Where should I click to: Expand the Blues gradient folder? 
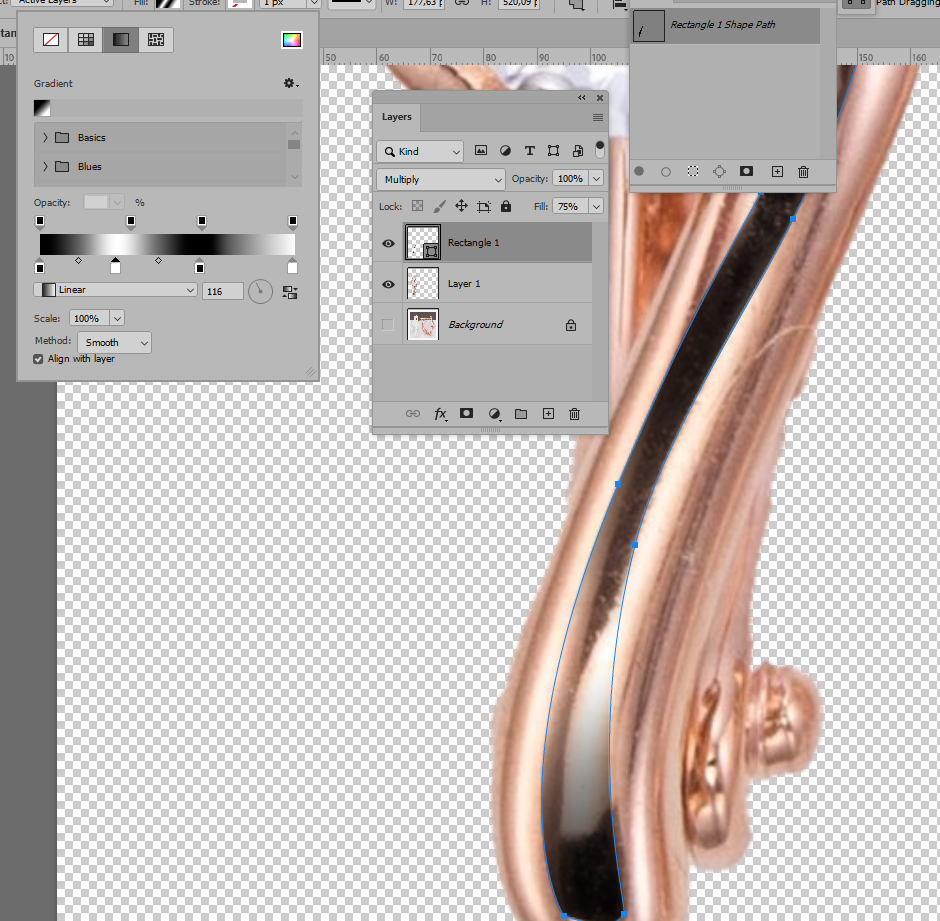tap(45, 166)
